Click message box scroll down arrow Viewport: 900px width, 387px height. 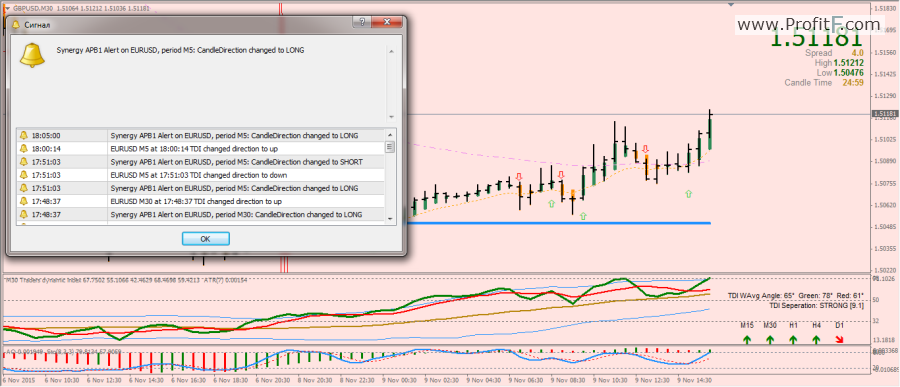pos(391,117)
